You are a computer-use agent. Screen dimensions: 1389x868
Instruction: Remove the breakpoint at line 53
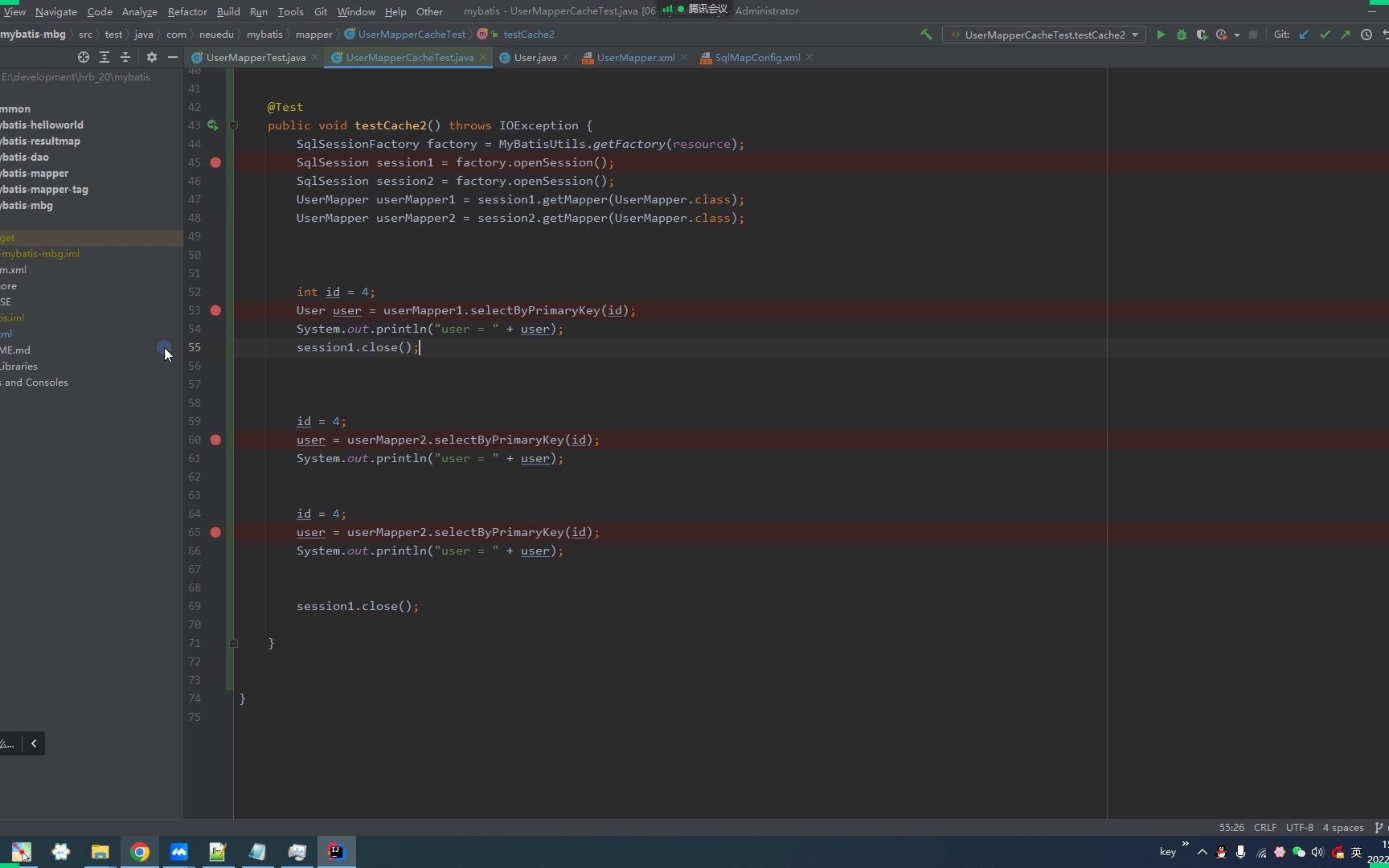pos(215,310)
